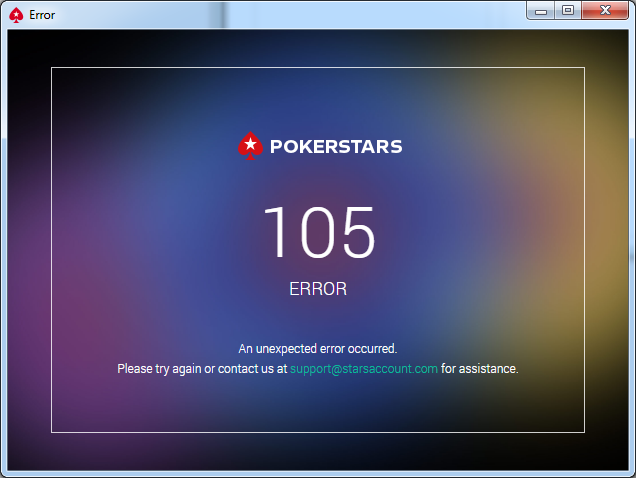Maximize the Error window

568,11
